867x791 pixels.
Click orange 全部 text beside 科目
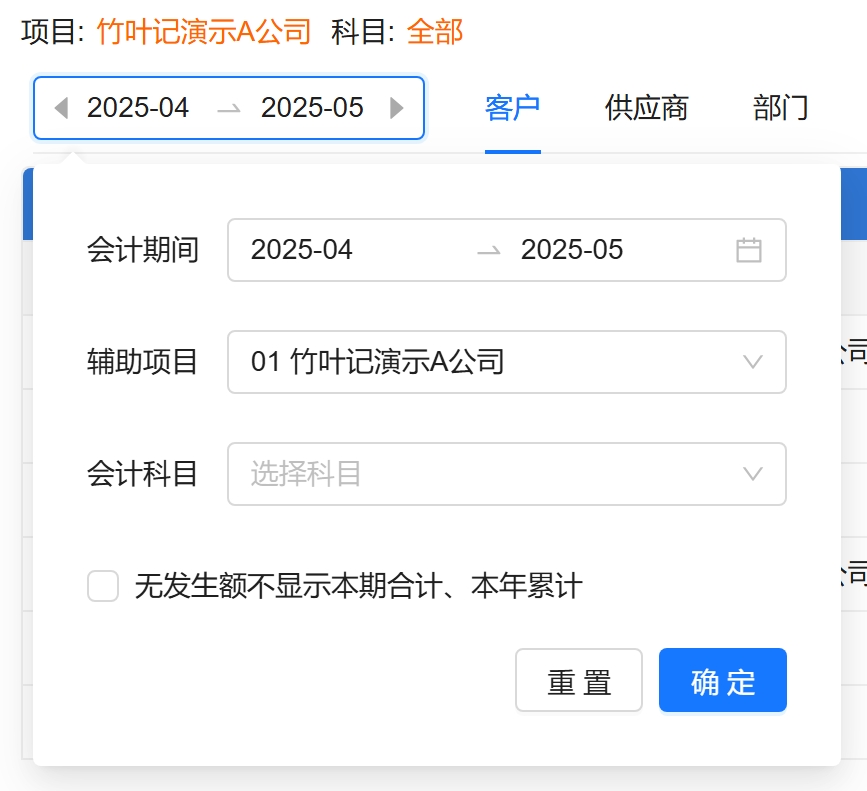(x=435, y=32)
